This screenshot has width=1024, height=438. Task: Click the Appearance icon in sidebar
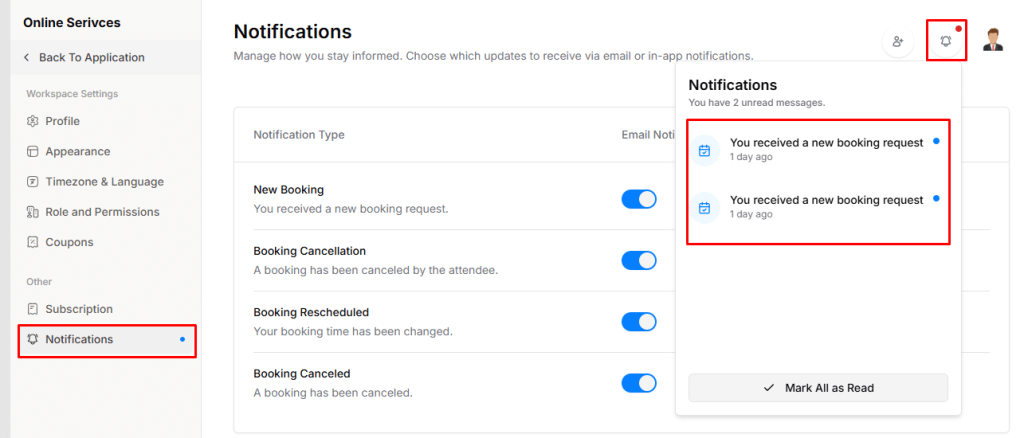33,152
